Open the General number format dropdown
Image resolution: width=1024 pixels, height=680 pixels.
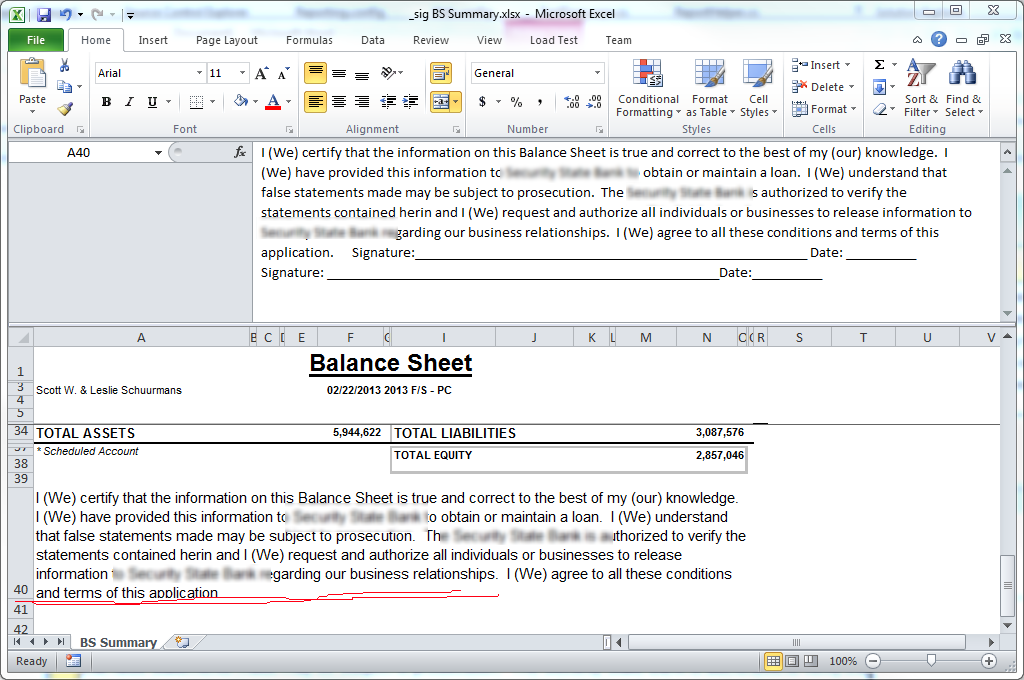click(x=597, y=73)
